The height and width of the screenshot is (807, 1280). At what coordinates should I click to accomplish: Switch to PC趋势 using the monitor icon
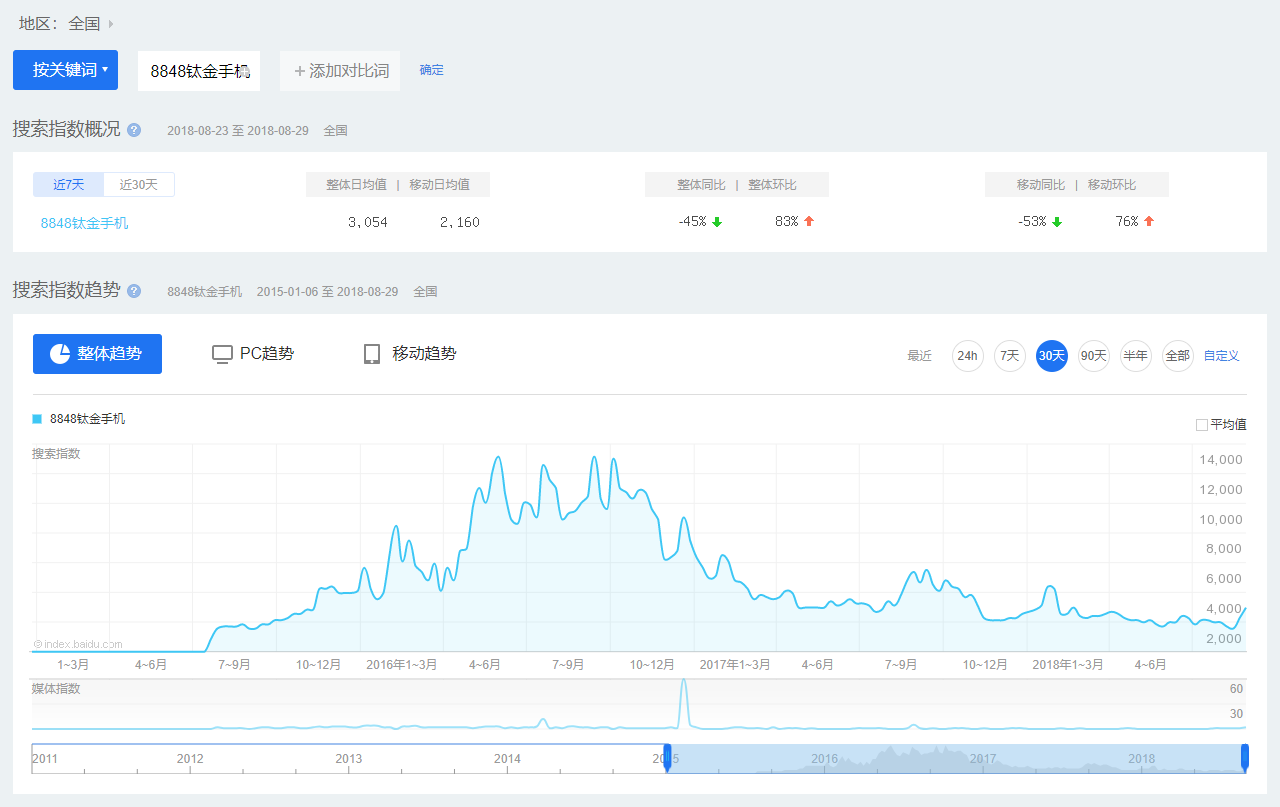[x=221, y=353]
